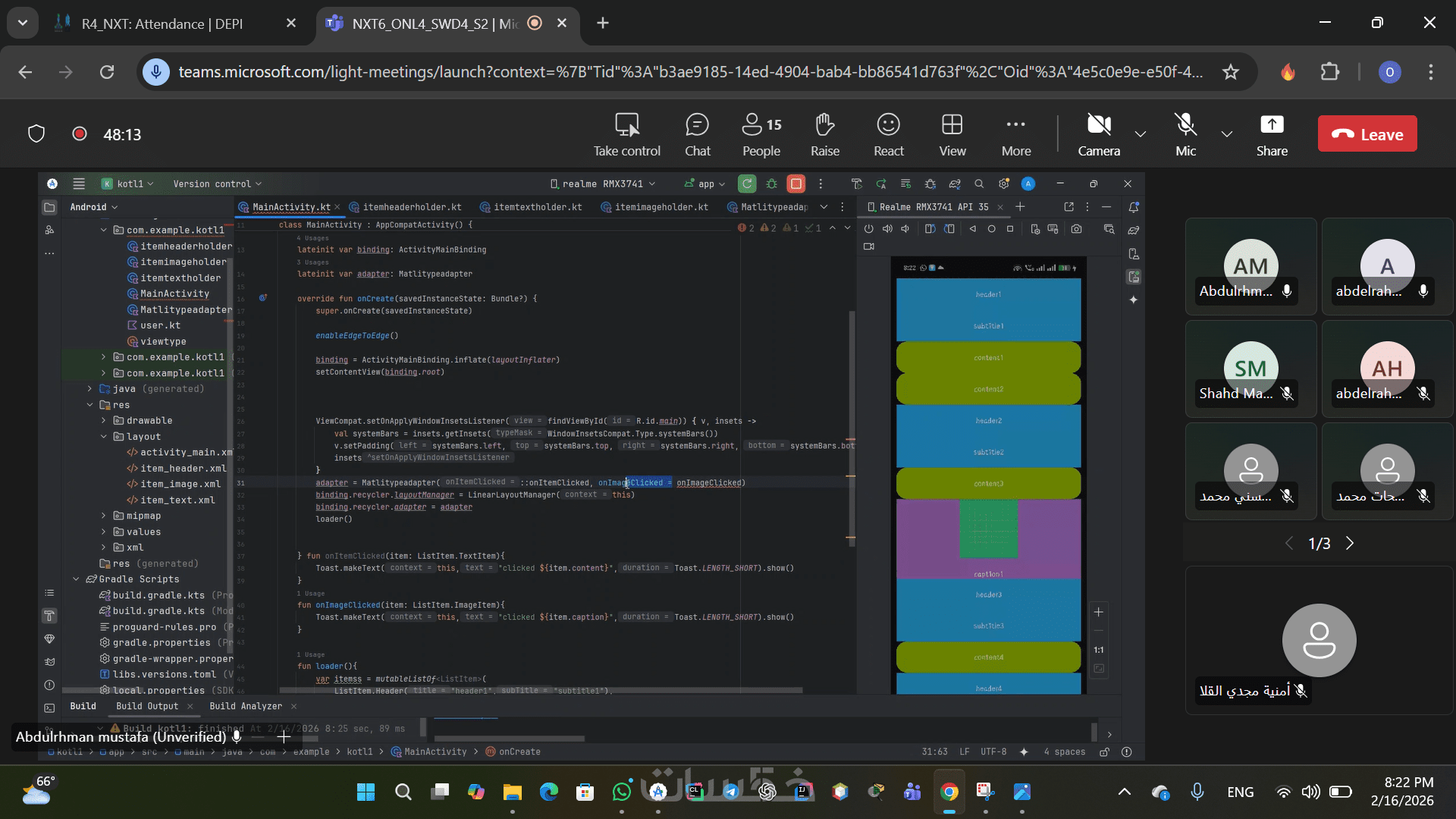Raise your hand in the meeting
Viewport: 1456px width, 819px height.
tap(824, 134)
